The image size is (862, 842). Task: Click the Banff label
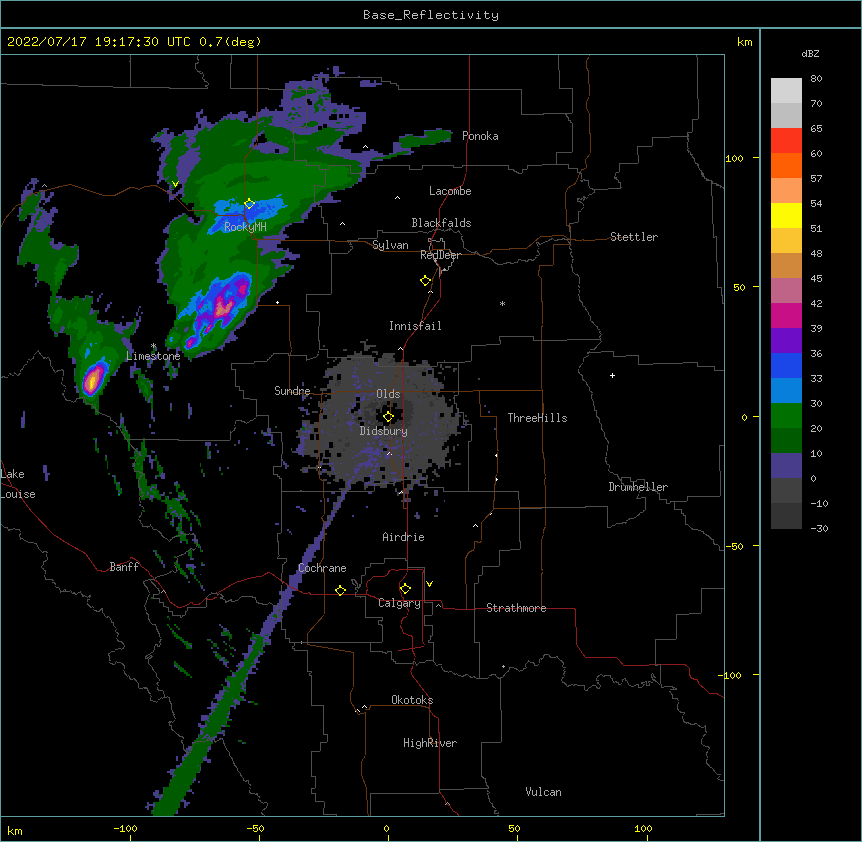[x=124, y=567]
